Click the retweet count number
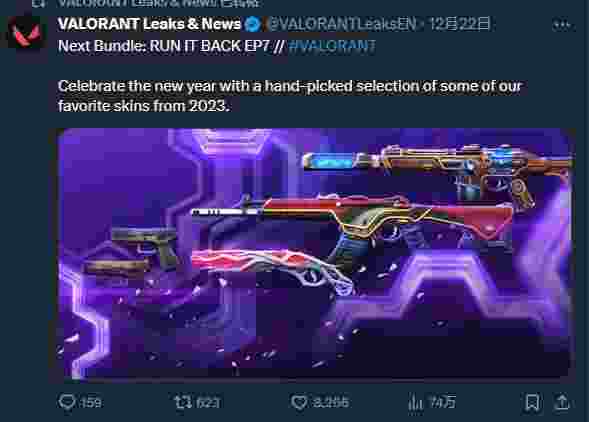 click(x=208, y=402)
